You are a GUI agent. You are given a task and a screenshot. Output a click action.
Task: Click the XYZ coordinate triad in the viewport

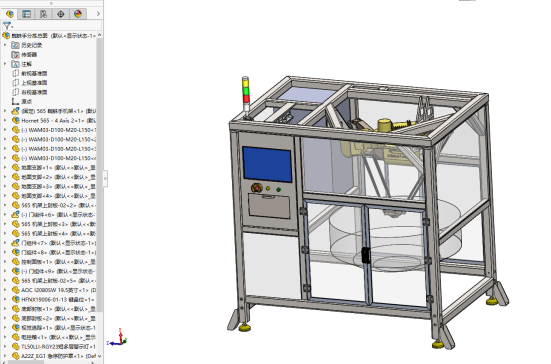pyautogui.click(x=118, y=337)
